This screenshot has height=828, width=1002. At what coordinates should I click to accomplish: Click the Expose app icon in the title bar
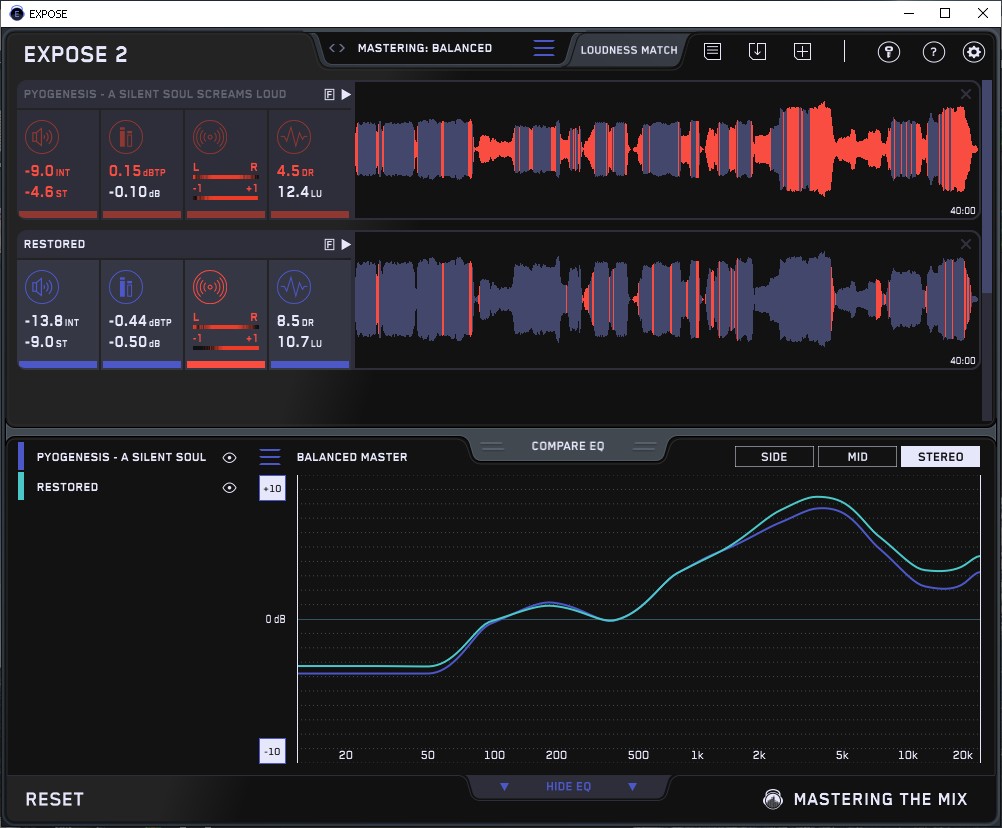pos(17,13)
